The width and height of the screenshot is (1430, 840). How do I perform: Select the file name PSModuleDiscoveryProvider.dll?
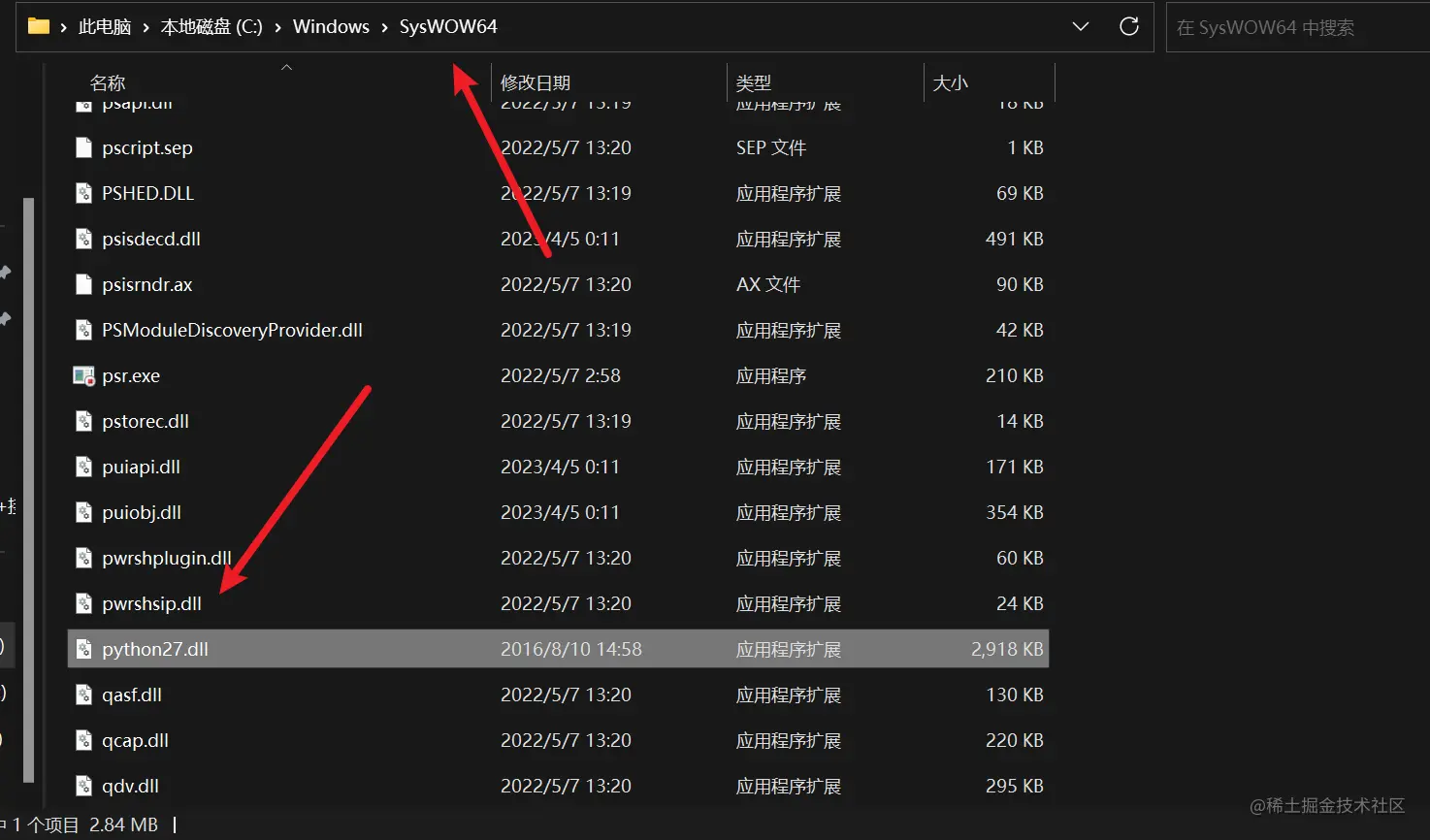232,330
